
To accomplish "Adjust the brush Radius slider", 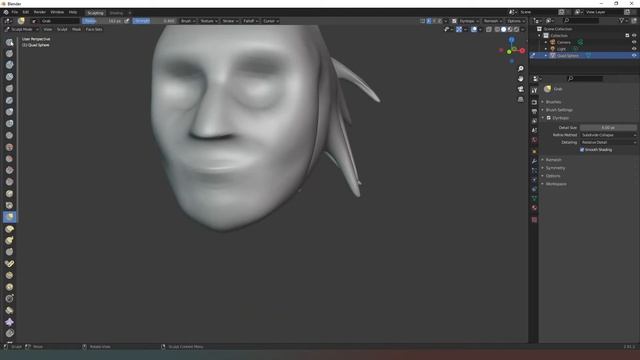I will [102, 21].
